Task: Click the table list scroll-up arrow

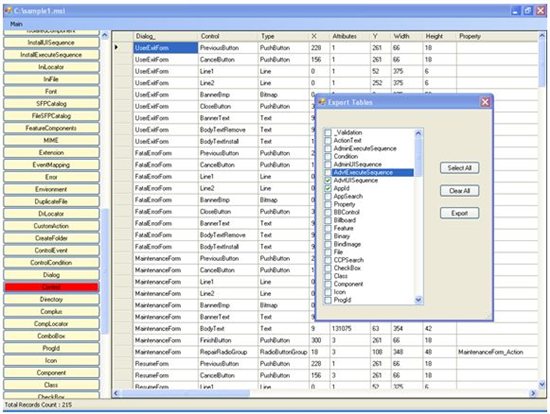Action: 105,35
